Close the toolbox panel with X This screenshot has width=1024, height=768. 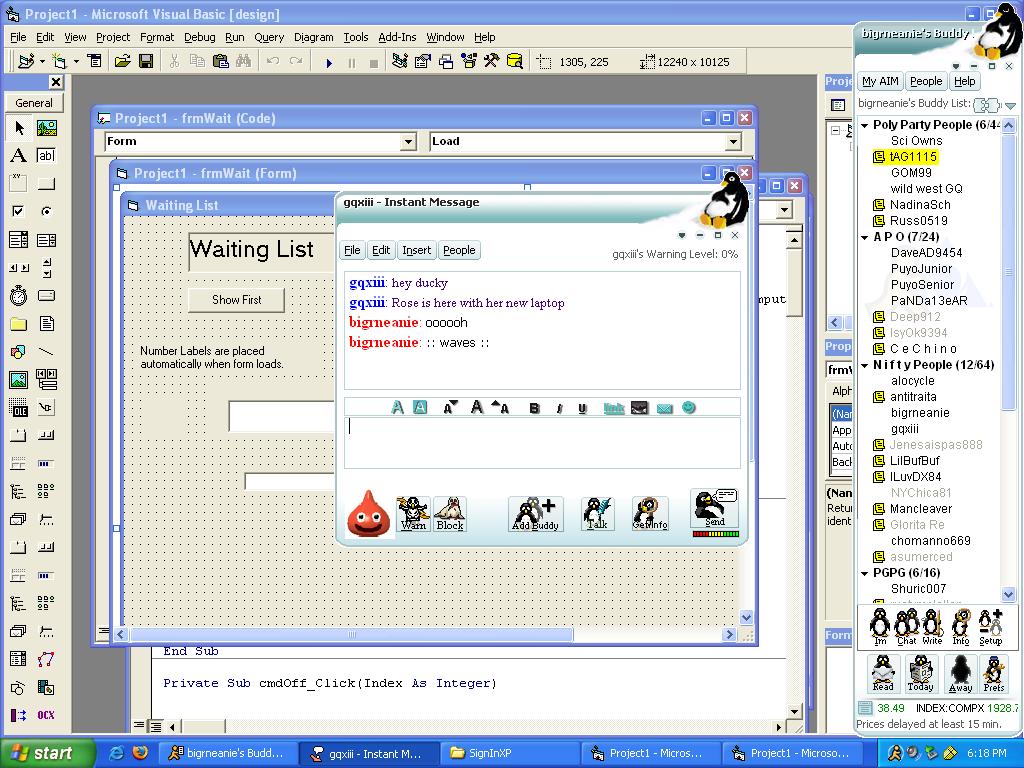(56, 82)
